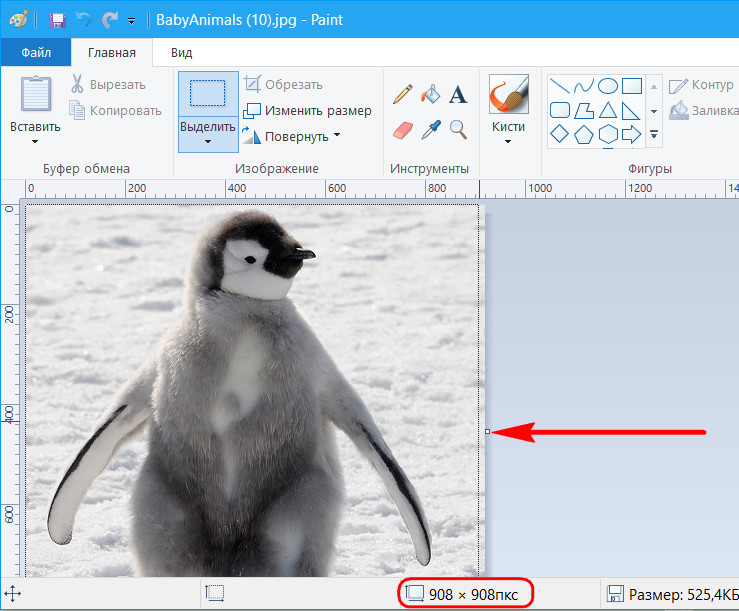Expand the Выделить selection options arrow
This screenshot has height=611, width=739.
[x=208, y=141]
